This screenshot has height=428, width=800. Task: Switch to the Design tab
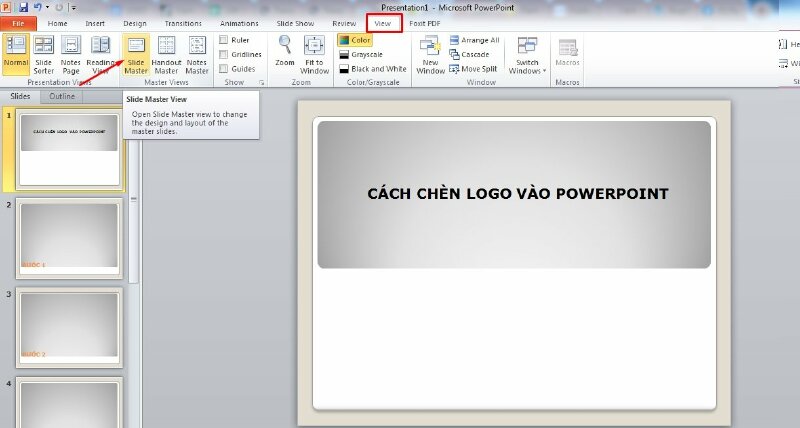(135, 23)
